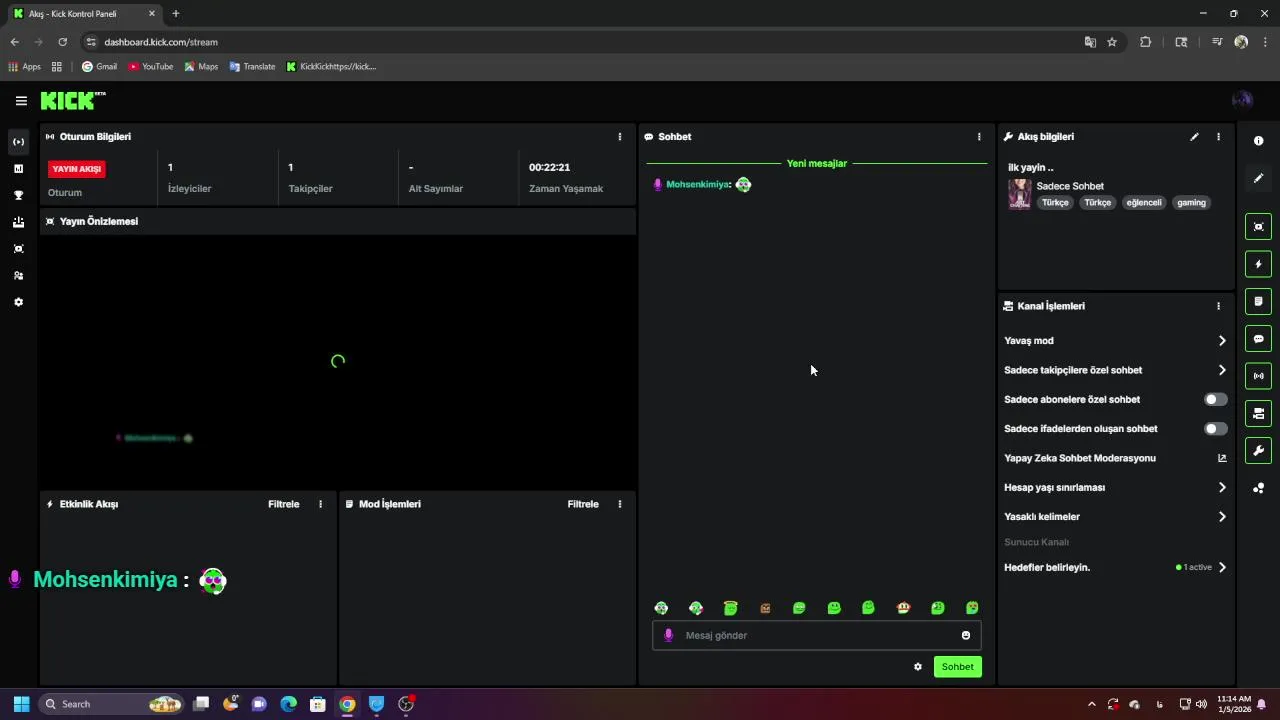The width and height of the screenshot is (1280, 720).
Task: Open the download tray icon in the left sidebar
Action: tap(18, 222)
